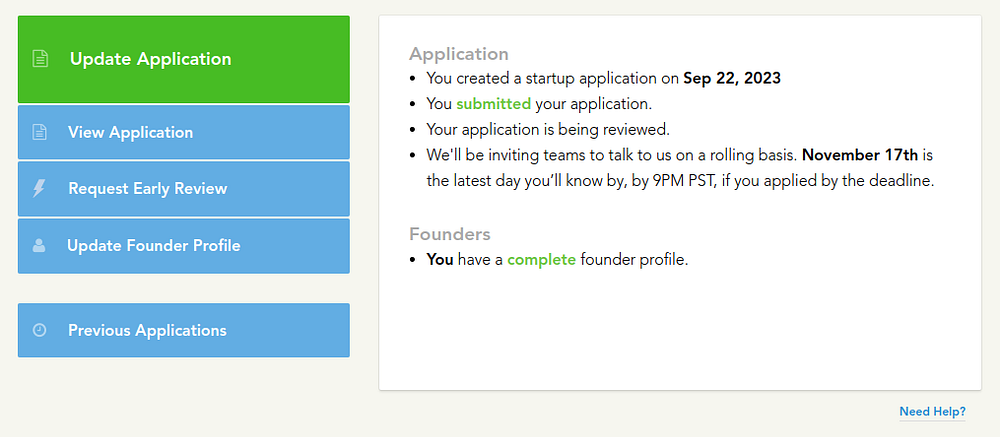
Task: Open the View Application button label
Action: click(x=130, y=132)
